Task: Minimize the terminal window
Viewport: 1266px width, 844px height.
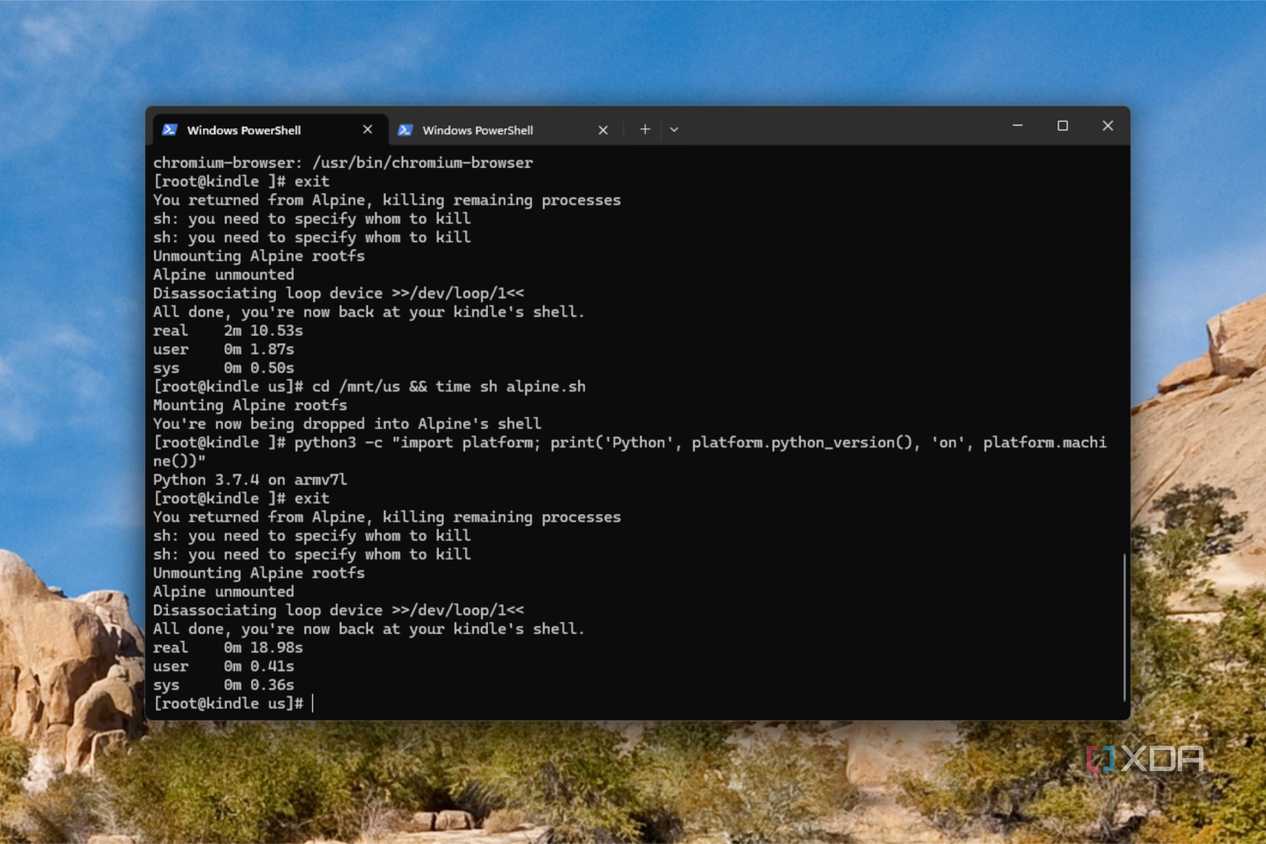Action: click(1017, 126)
